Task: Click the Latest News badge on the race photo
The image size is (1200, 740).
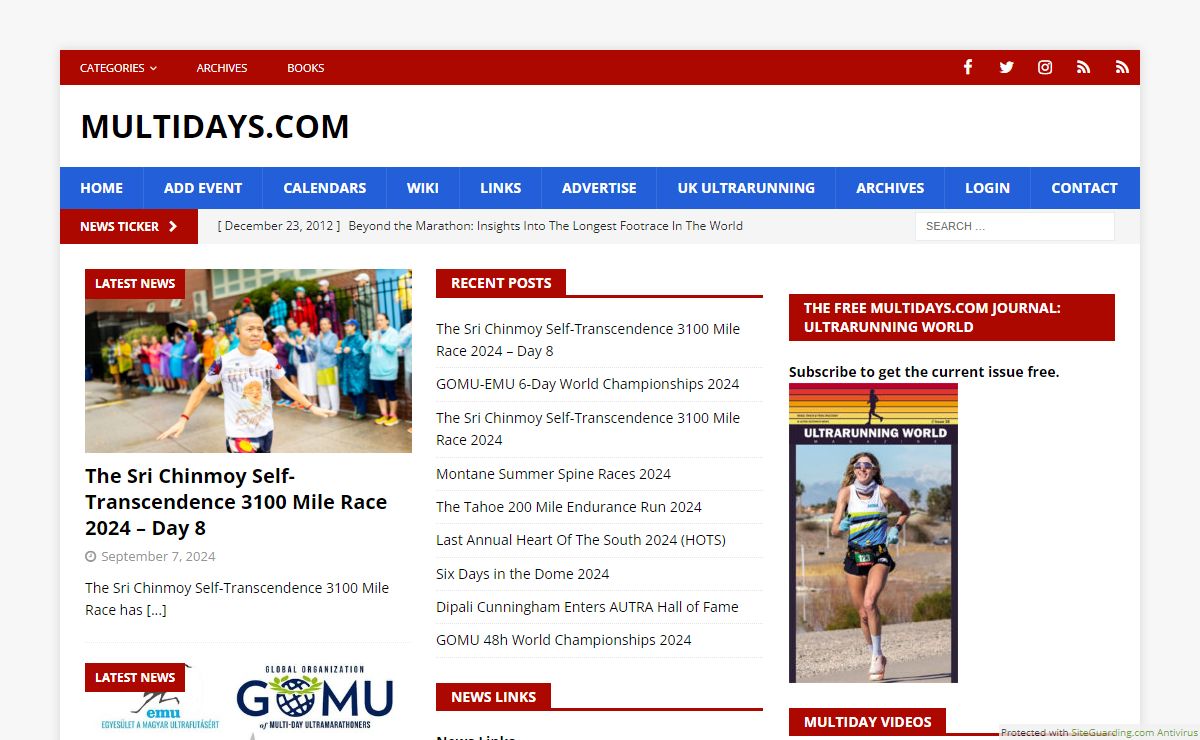Action: tap(135, 284)
